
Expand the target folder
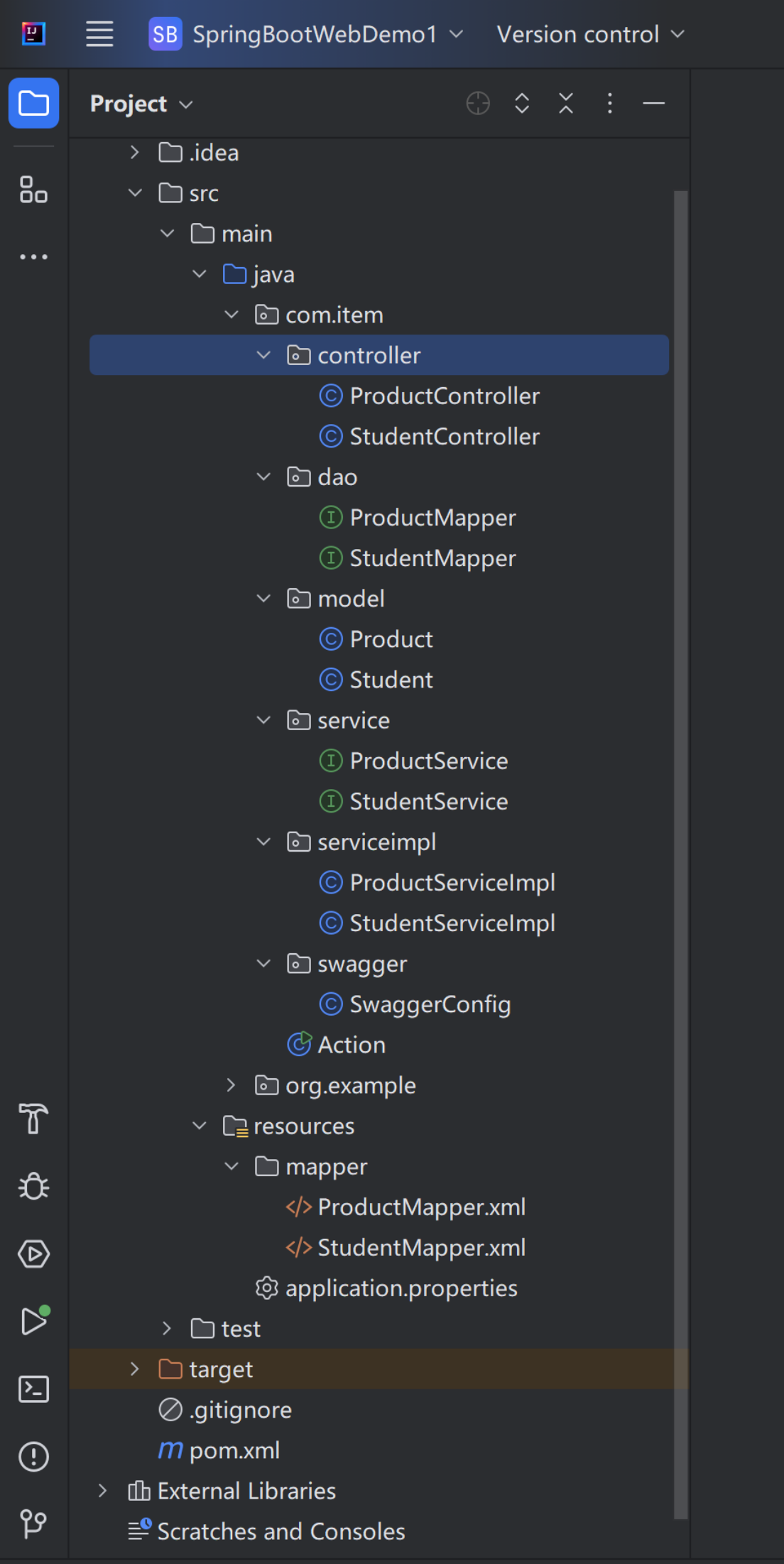pyautogui.click(x=135, y=1369)
